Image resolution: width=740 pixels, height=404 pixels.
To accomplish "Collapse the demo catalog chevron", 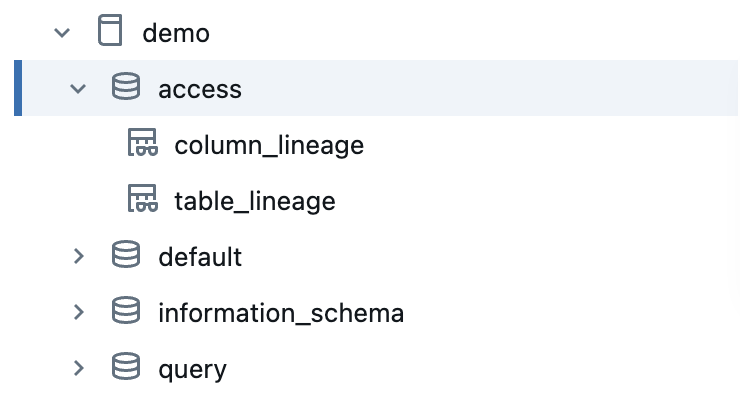I will 63,33.
